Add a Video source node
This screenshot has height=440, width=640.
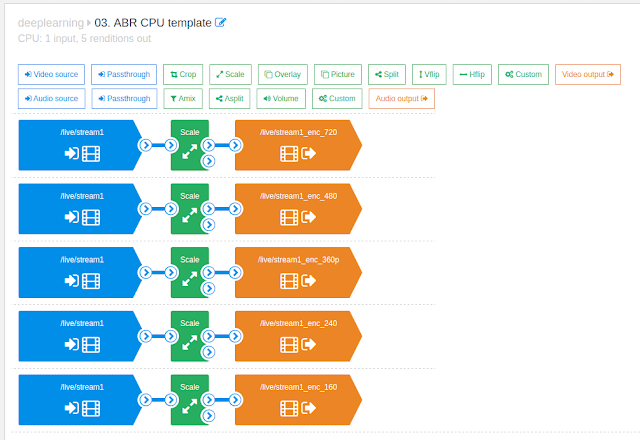pos(51,74)
